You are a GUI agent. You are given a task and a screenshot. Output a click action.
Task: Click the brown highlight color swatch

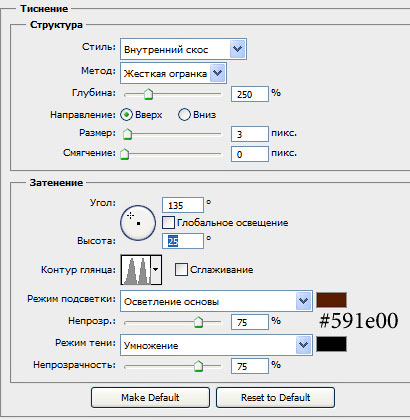click(x=331, y=300)
